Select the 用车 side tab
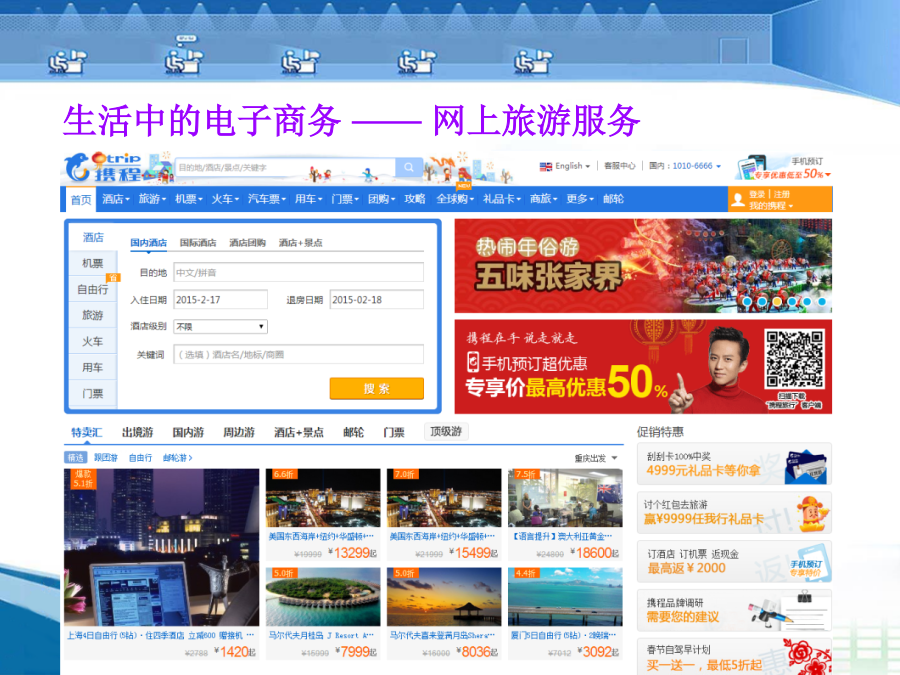Viewport: 900px width, 675px height. click(92, 367)
